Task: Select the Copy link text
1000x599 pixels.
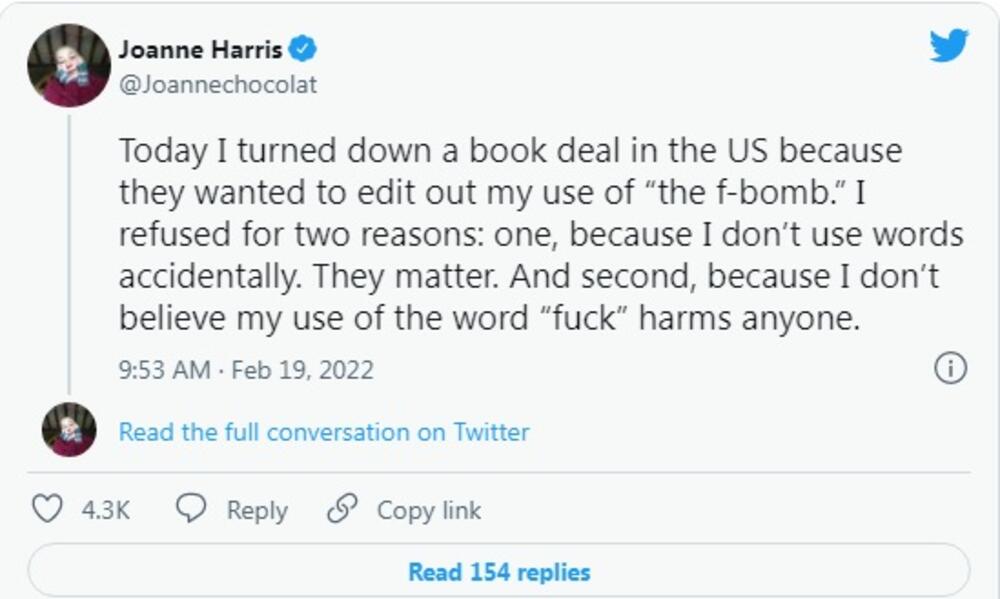Action: tap(428, 510)
